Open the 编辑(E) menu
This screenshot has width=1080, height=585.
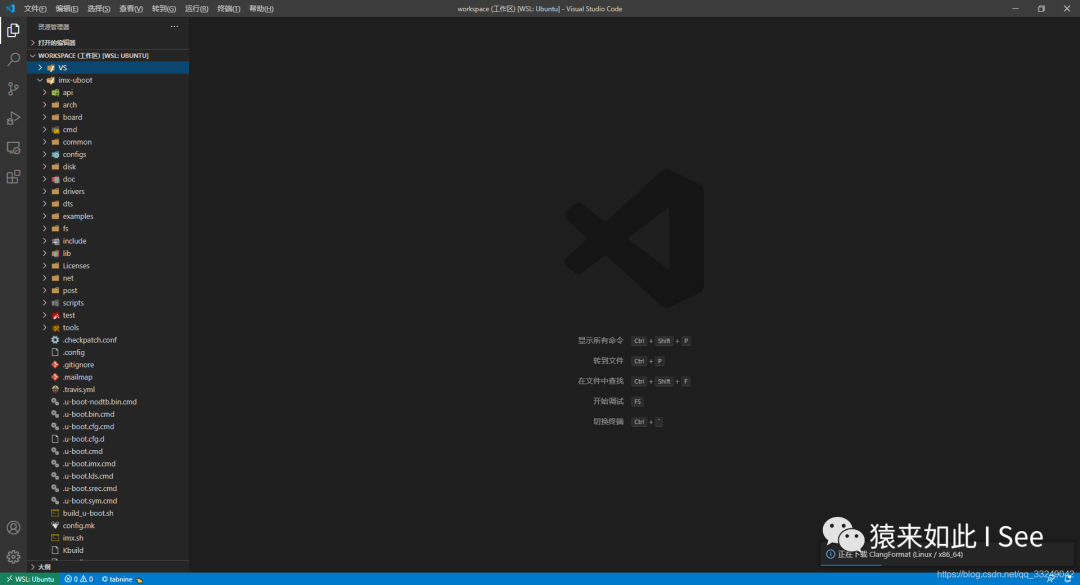click(67, 9)
